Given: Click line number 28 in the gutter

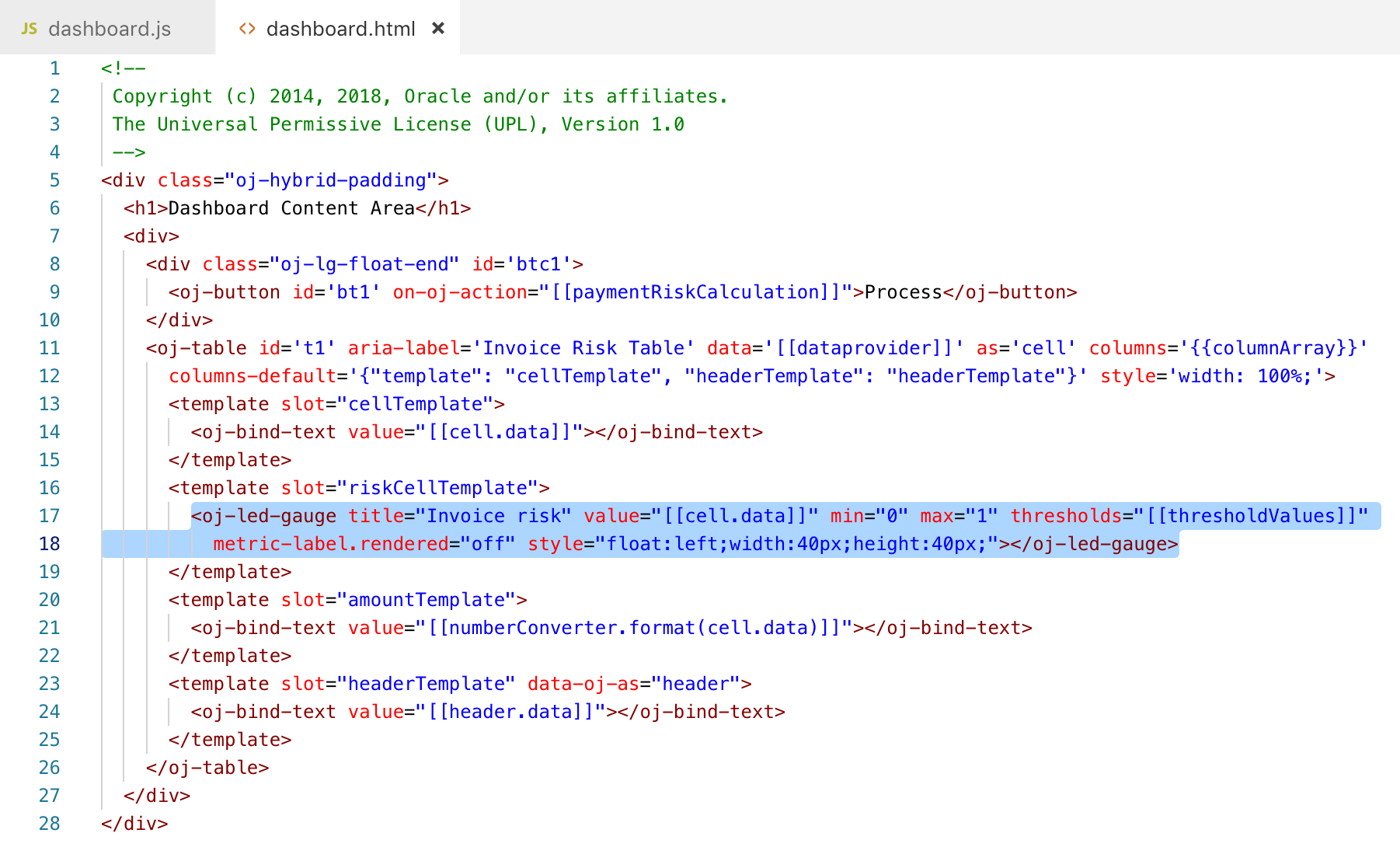Looking at the screenshot, I should pos(49,824).
